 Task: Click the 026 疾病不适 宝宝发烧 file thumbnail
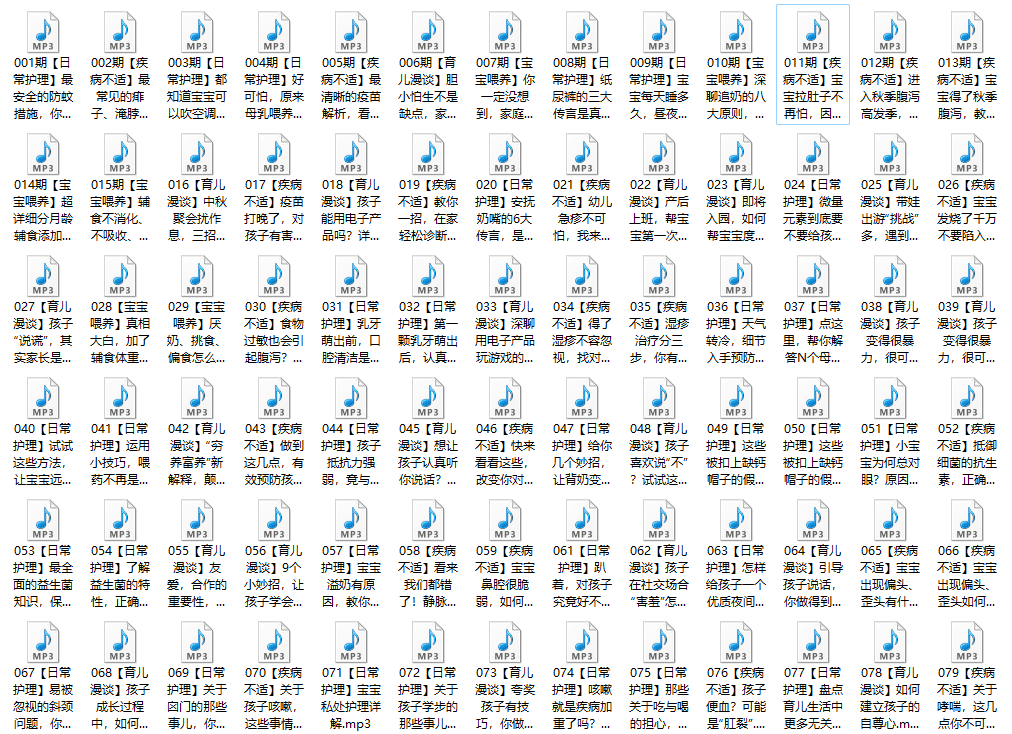(967, 154)
